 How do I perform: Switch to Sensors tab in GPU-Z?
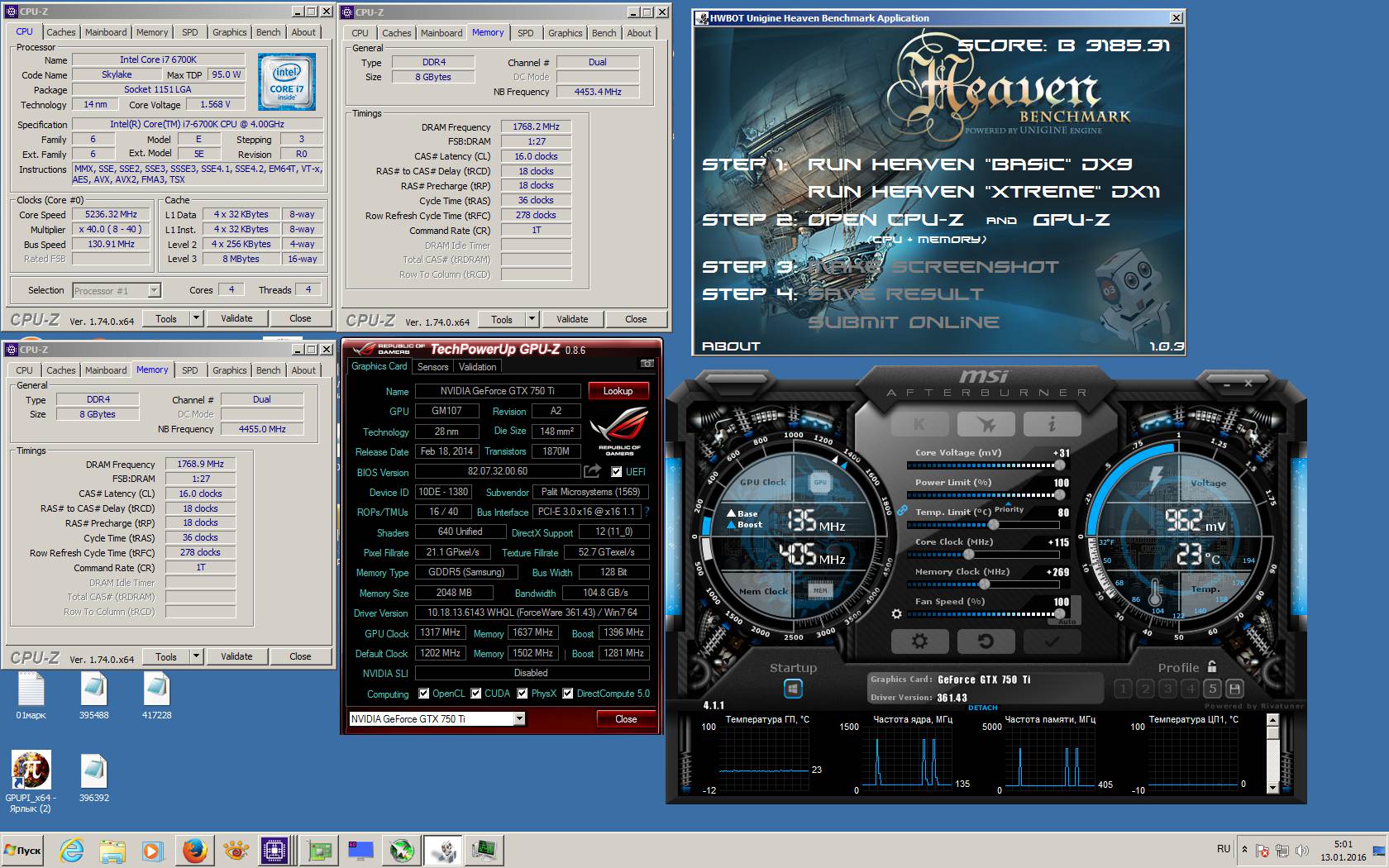click(432, 367)
